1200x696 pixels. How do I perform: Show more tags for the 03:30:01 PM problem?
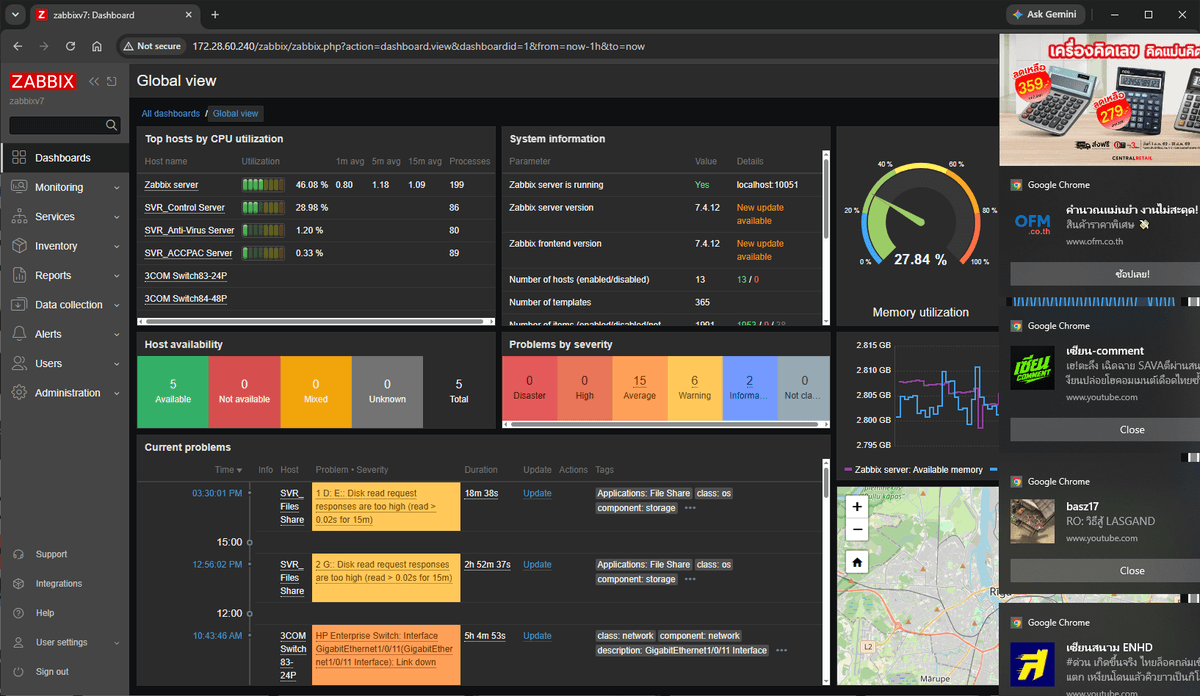(x=690, y=508)
